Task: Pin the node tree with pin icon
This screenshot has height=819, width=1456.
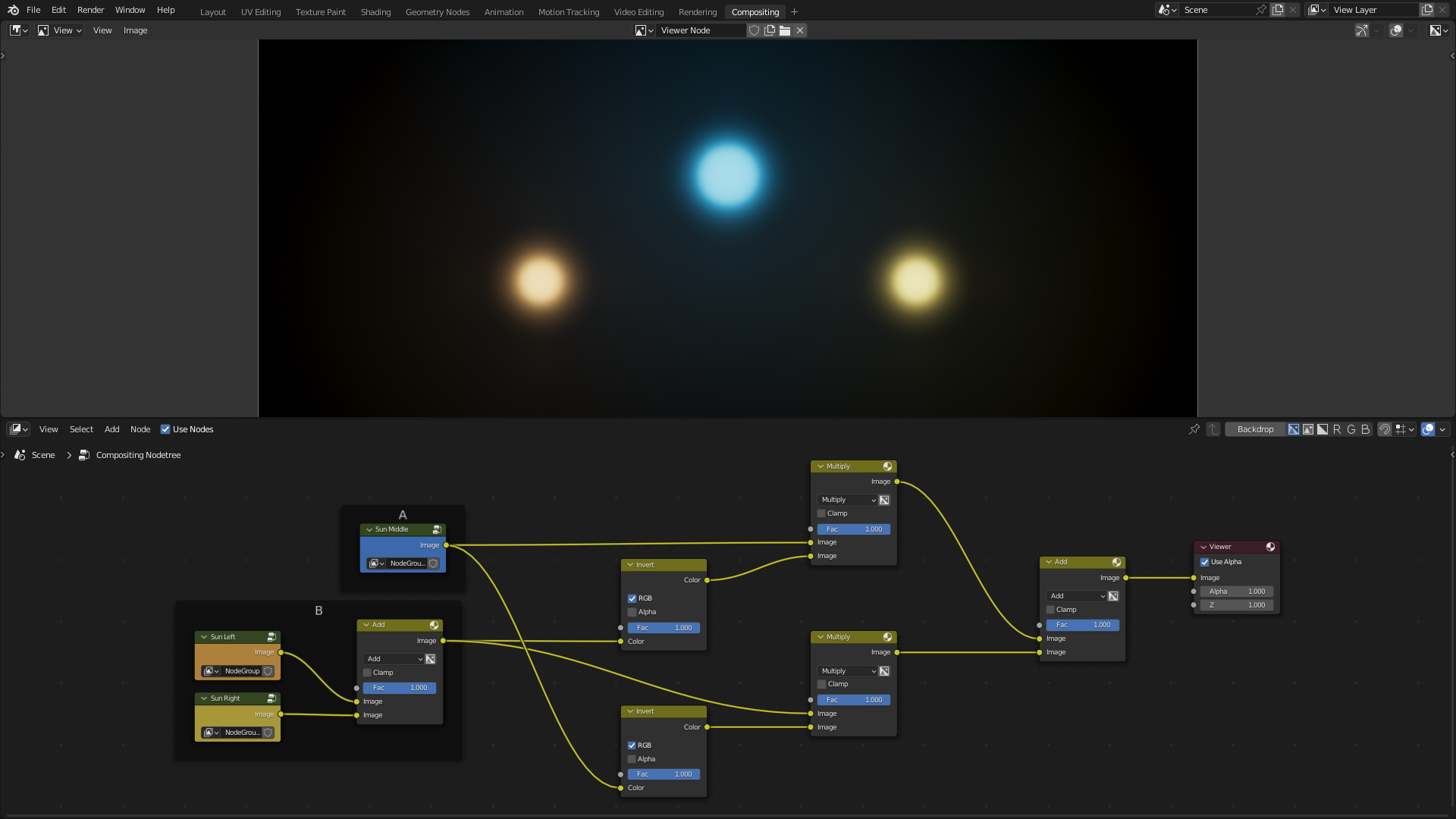Action: click(1194, 429)
